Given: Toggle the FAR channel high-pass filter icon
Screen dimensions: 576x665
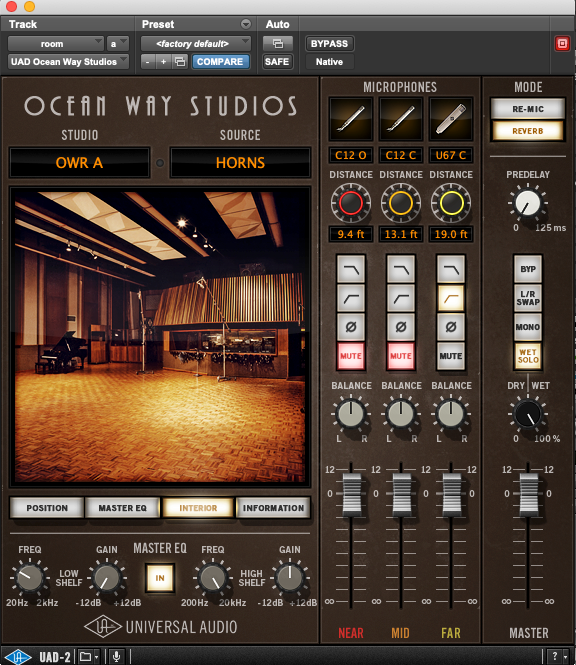Looking at the screenshot, I should point(451,299).
